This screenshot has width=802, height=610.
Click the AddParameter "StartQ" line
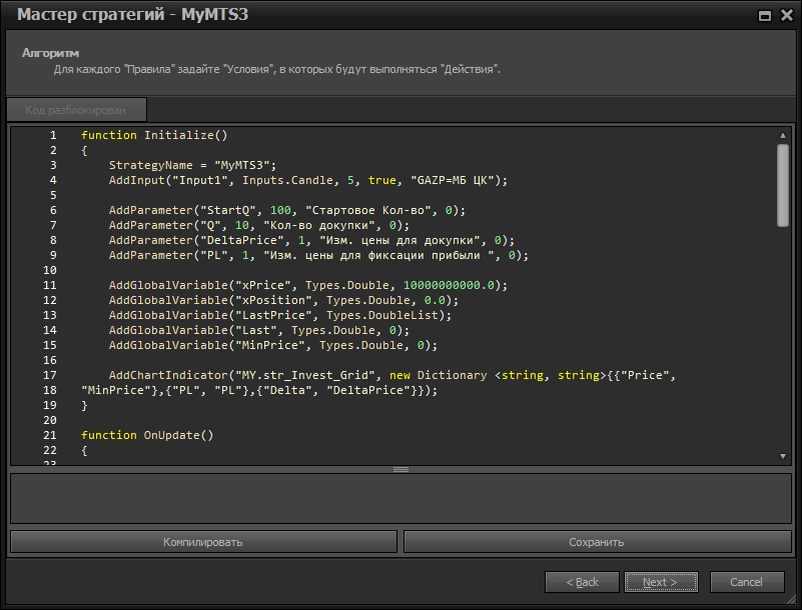click(x=287, y=210)
